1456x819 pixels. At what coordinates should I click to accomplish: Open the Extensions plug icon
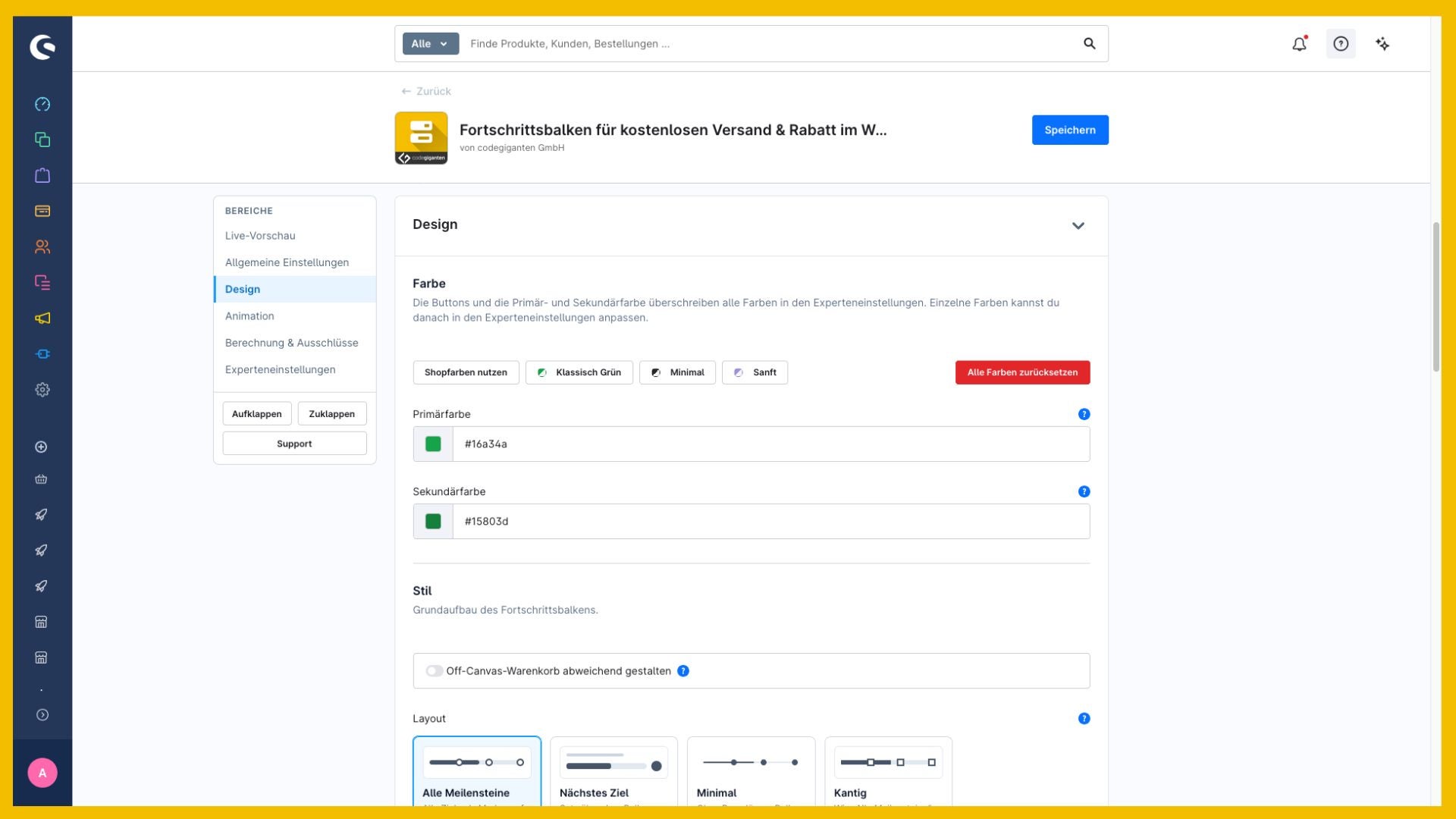(42, 353)
